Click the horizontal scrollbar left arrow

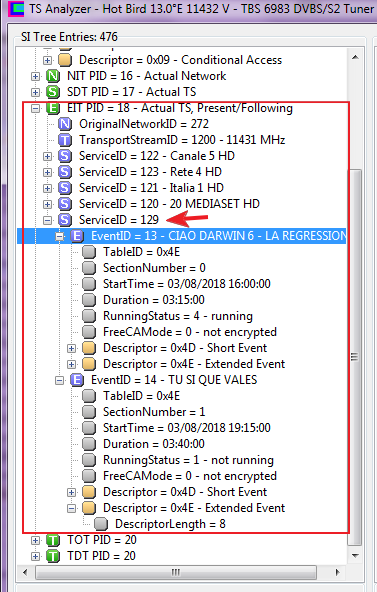[x=25, y=572]
